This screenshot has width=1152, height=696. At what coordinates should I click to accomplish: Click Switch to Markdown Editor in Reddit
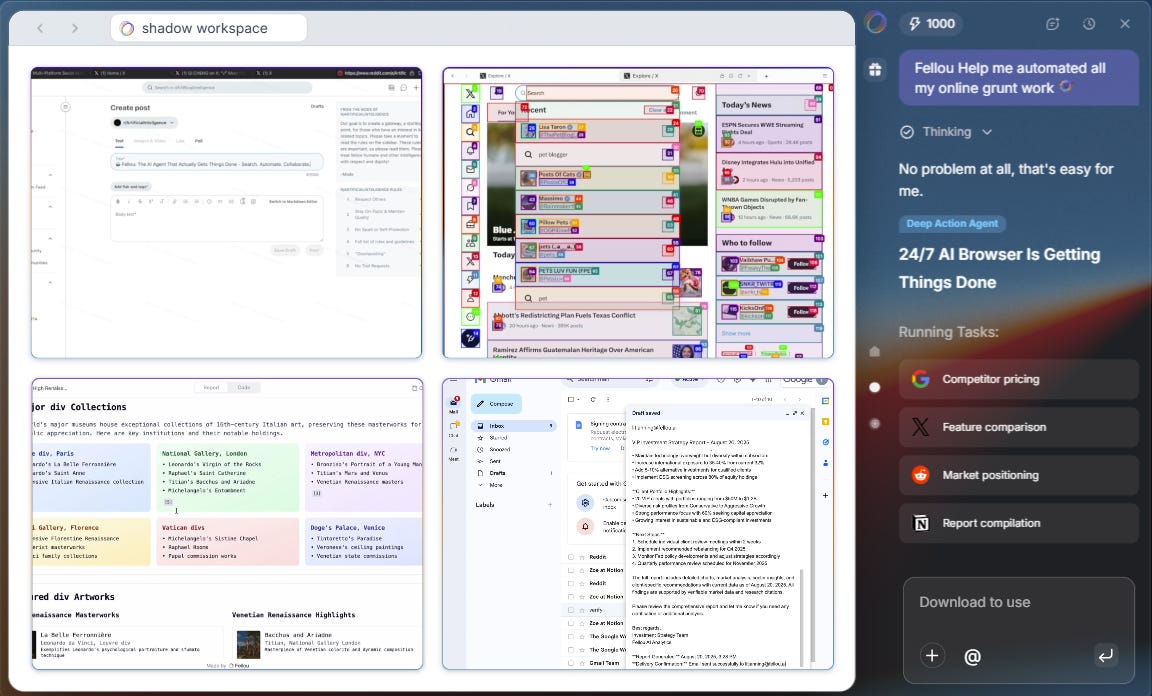(293, 201)
